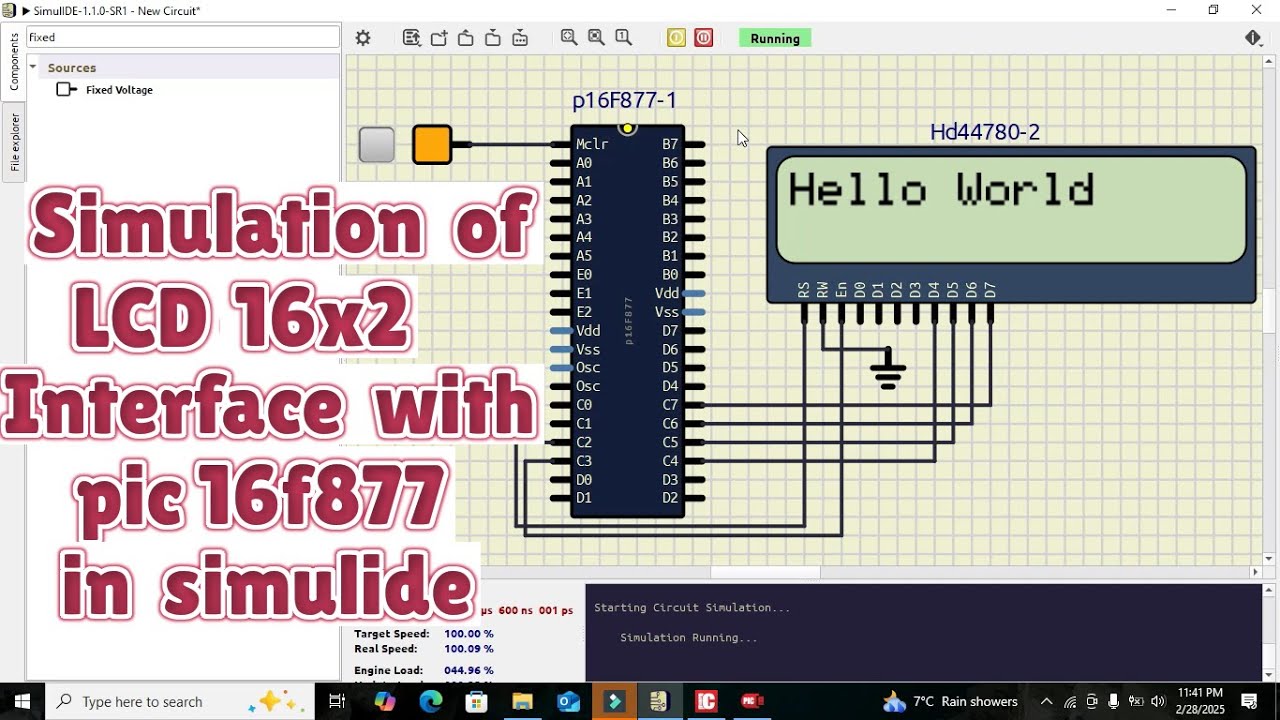Show hidden system tray icons
The height and width of the screenshot is (720, 1280).
[x=1047, y=701]
